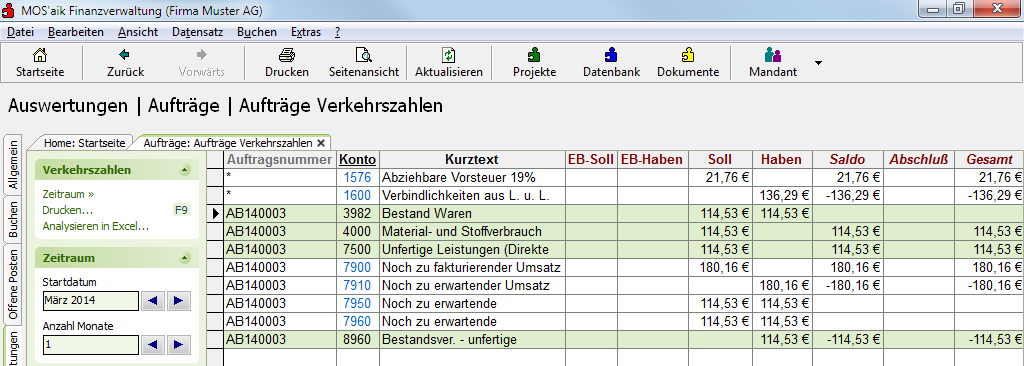This screenshot has height=366, width=1024.
Task: Open account link 1600
Action: point(357,195)
